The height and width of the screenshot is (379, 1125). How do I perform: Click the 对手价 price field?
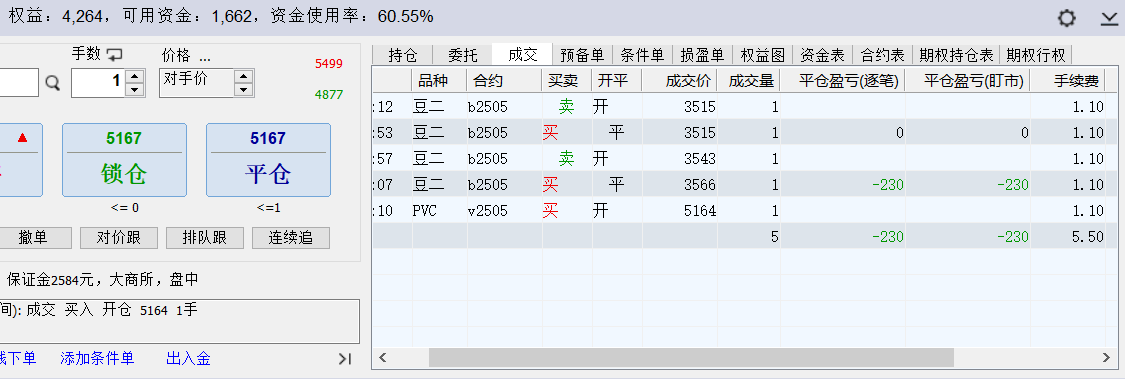(x=197, y=83)
